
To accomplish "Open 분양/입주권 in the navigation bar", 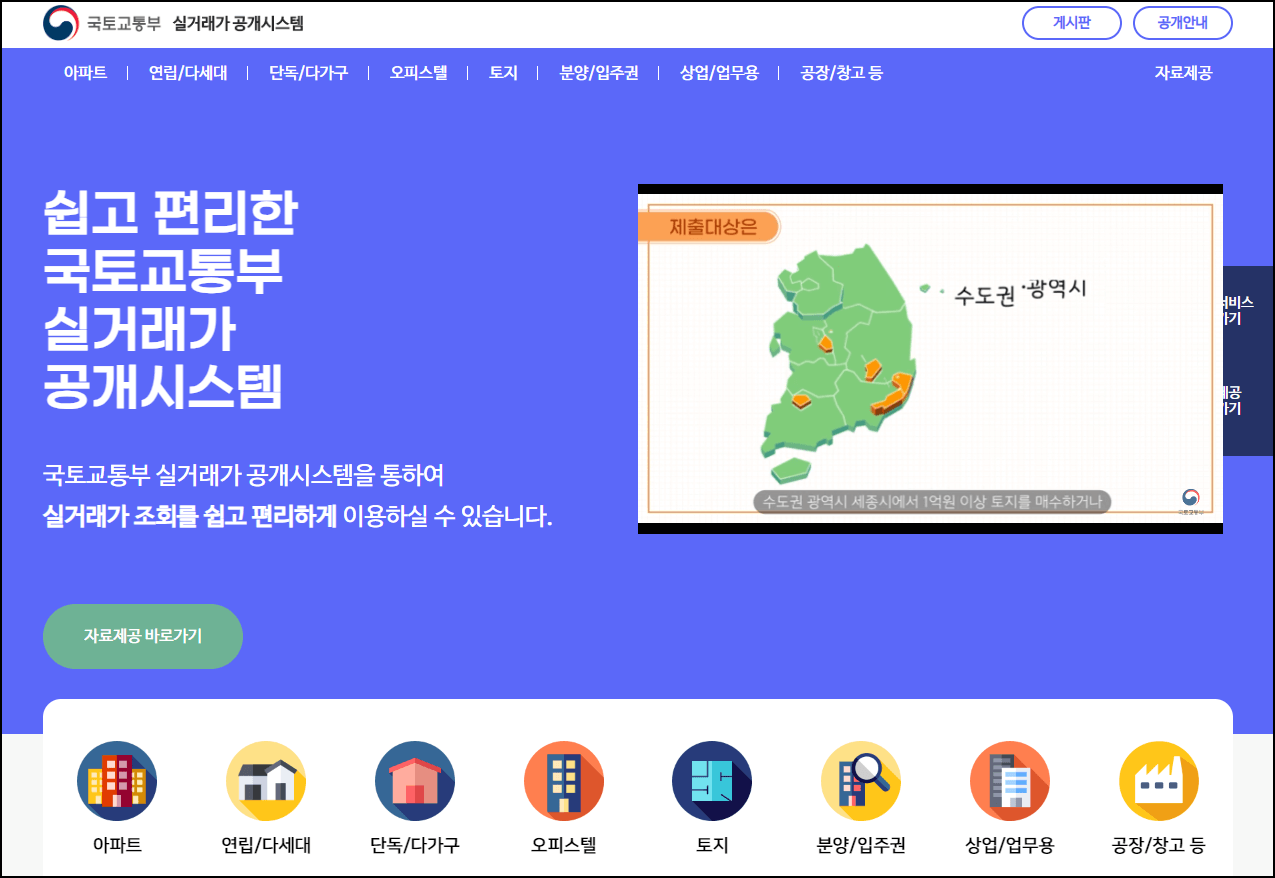I will (x=599, y=73).
